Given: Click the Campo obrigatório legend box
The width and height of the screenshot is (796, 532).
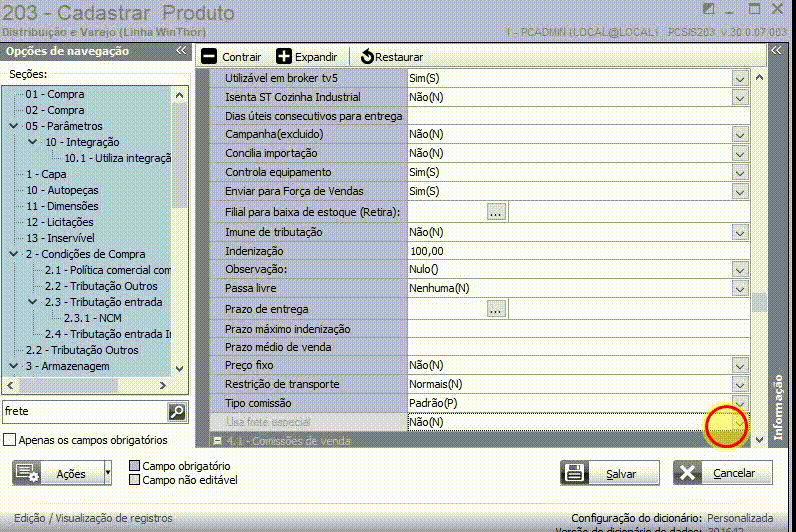Looking at the screenshot, I should 135,466.
